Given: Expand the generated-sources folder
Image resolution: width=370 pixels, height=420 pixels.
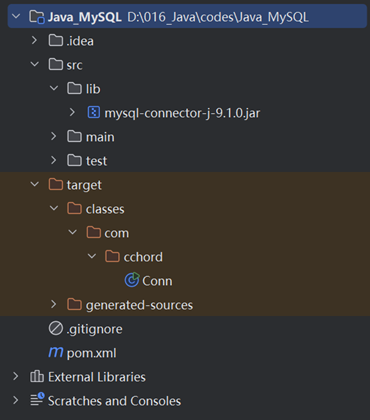Looking at the screenshot, I should [x=53, y=304].
